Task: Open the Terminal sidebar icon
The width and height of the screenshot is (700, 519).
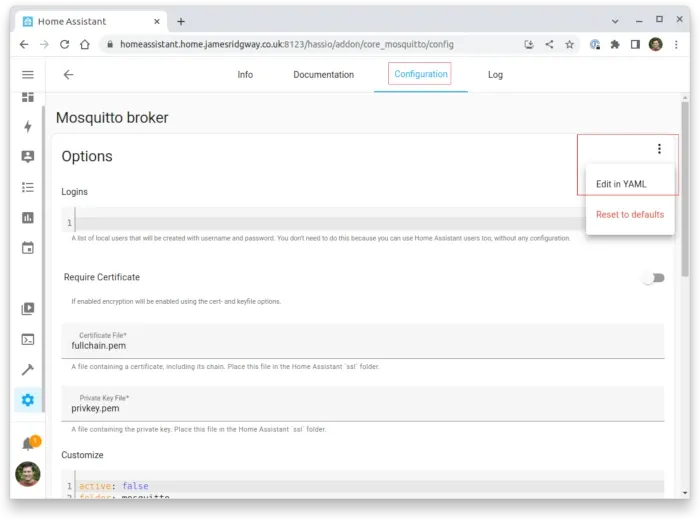Action: tap(28, 340)
